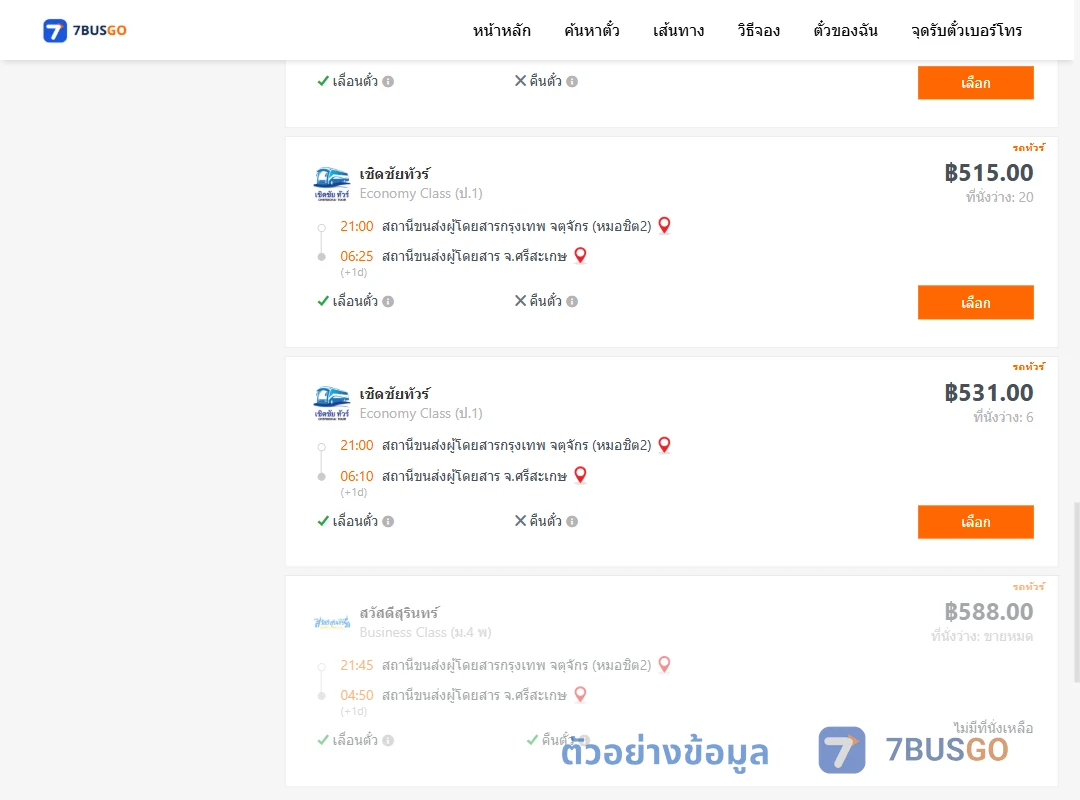Click 04:50 arrival time

click(356, 695)
